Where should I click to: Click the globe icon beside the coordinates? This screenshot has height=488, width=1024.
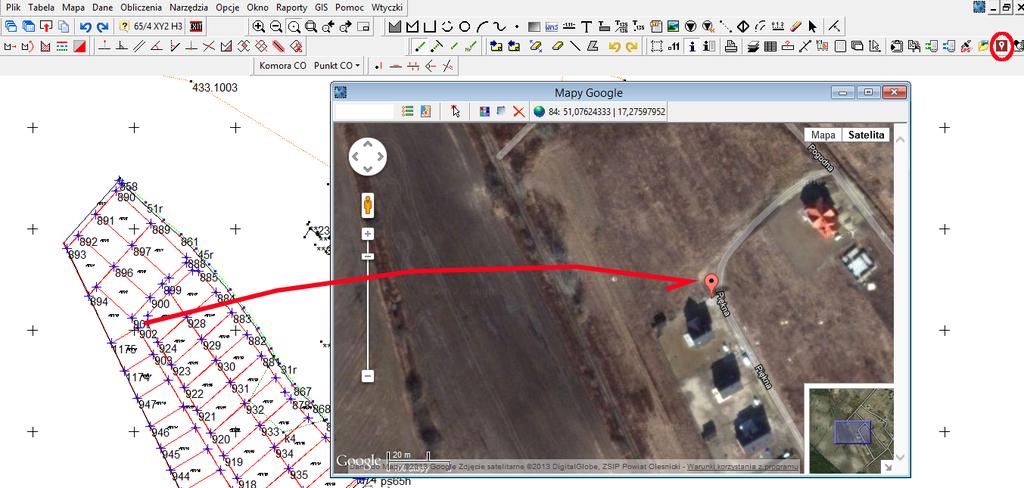539,112
